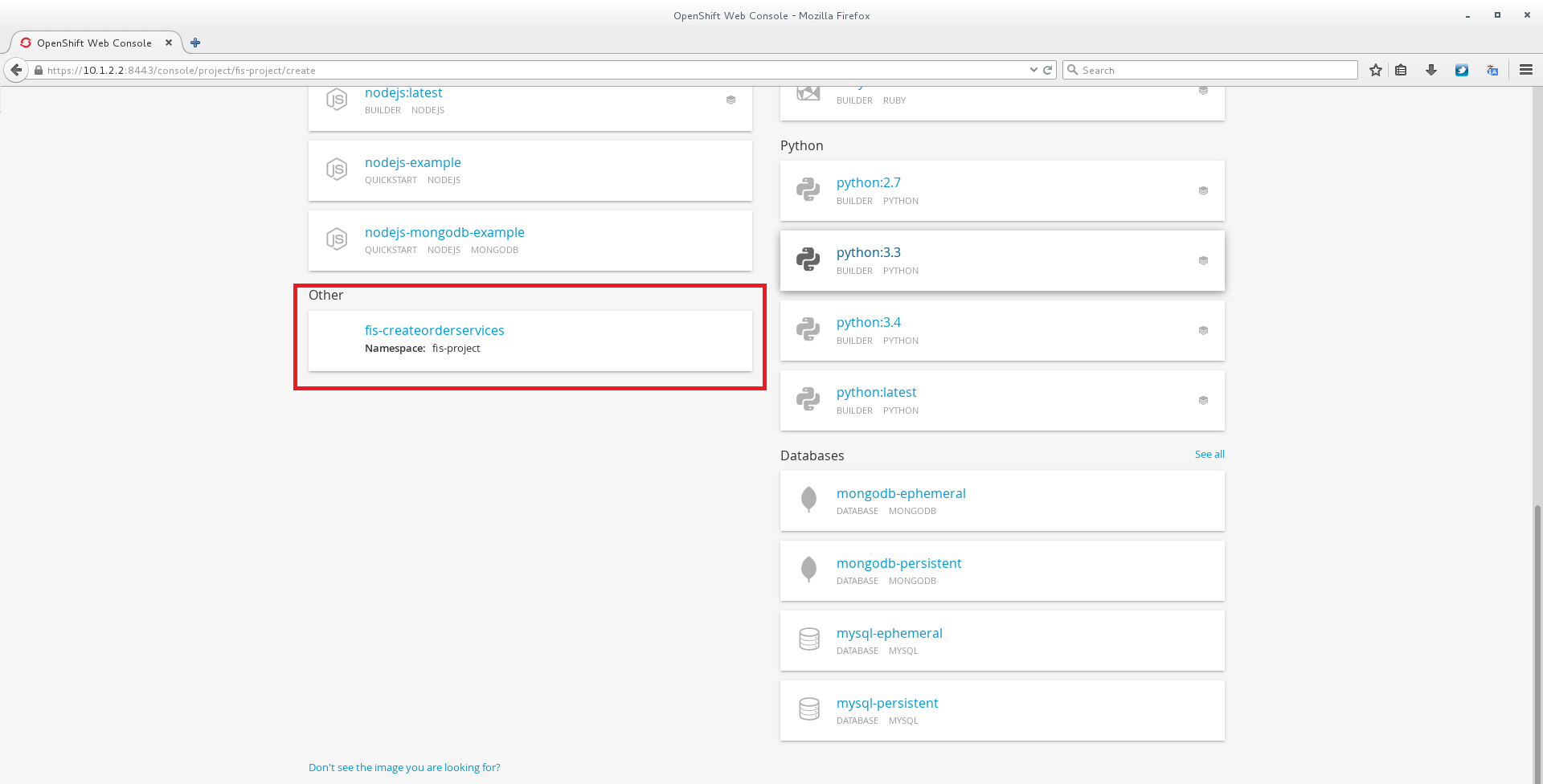Click the DATABASE tag on mongodb-persistent card
The height and width of the screenshot is (784, 1543).
tap(857, 581)
